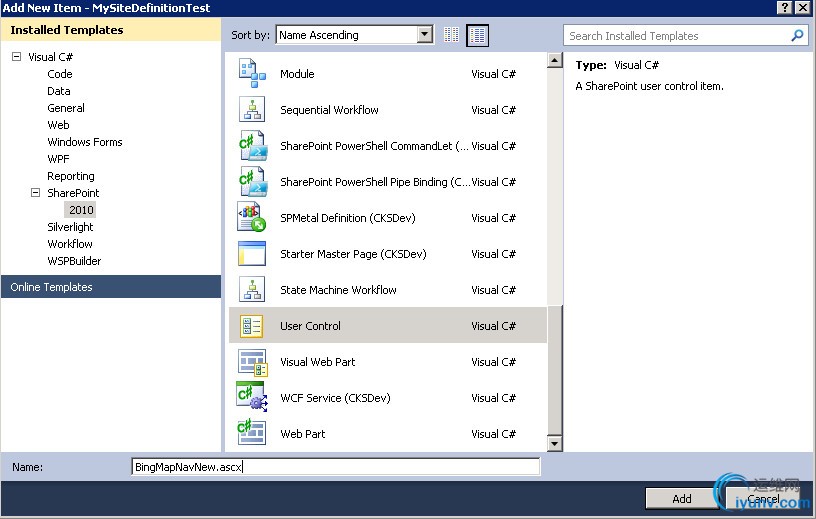Image resolution: width=816 pixels, height=519 pixels.
Task: Click the "User Control" template name
Action: pos(310,326)
